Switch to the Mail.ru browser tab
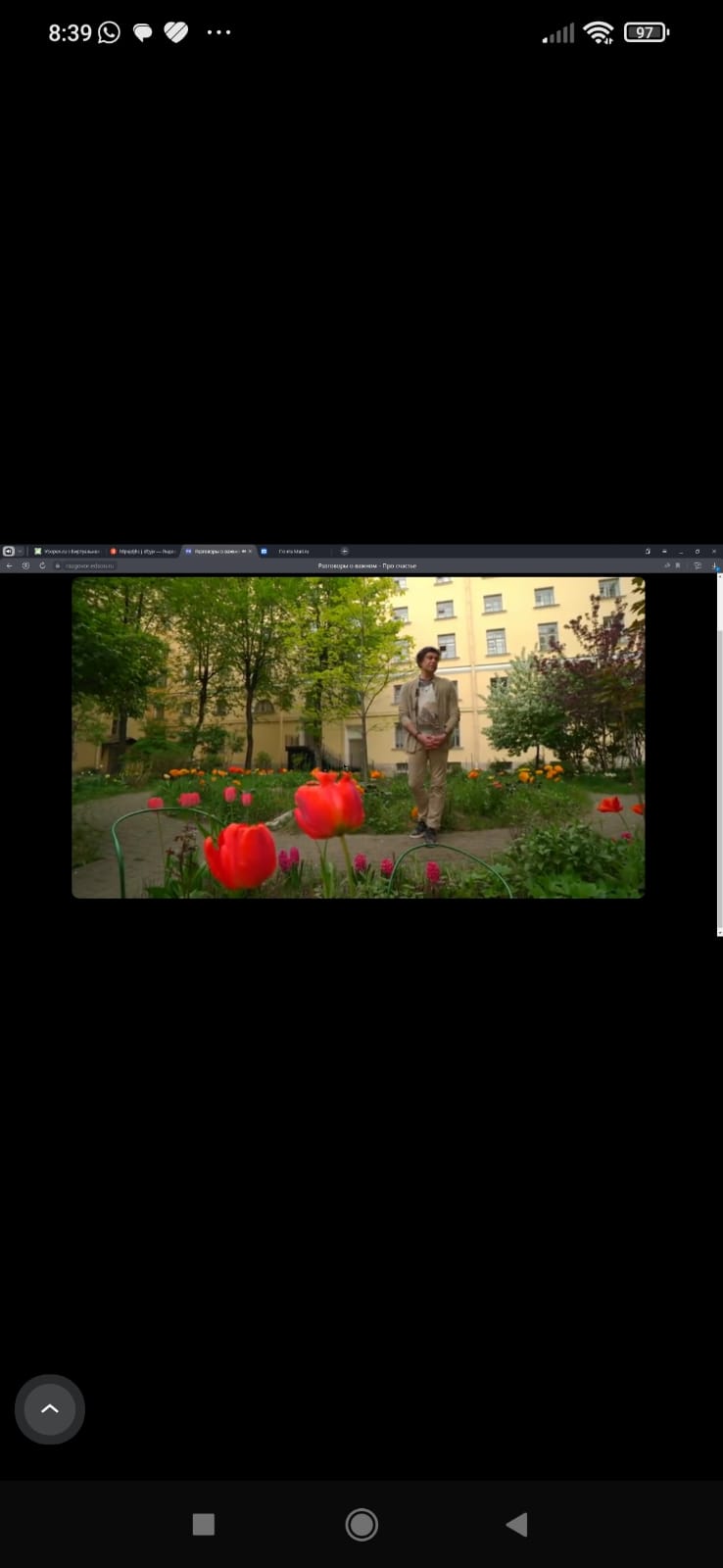The image size is (723, 1568). (294, 552)
